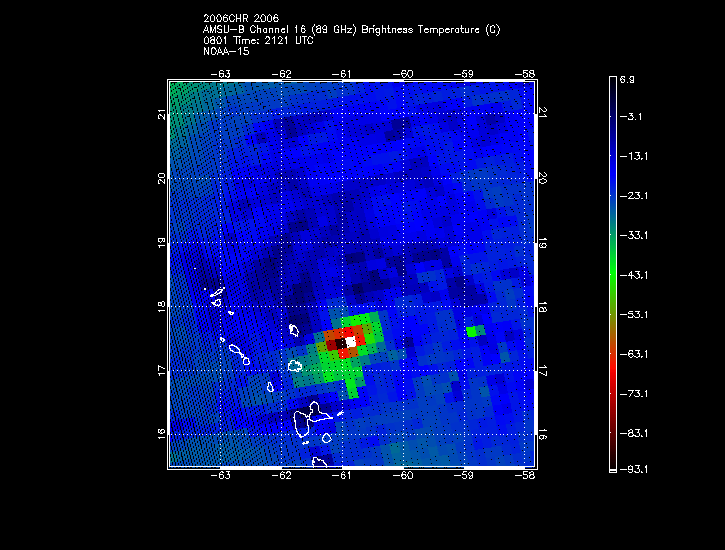Click the top-axis longitude label -59

click(464, 74)
